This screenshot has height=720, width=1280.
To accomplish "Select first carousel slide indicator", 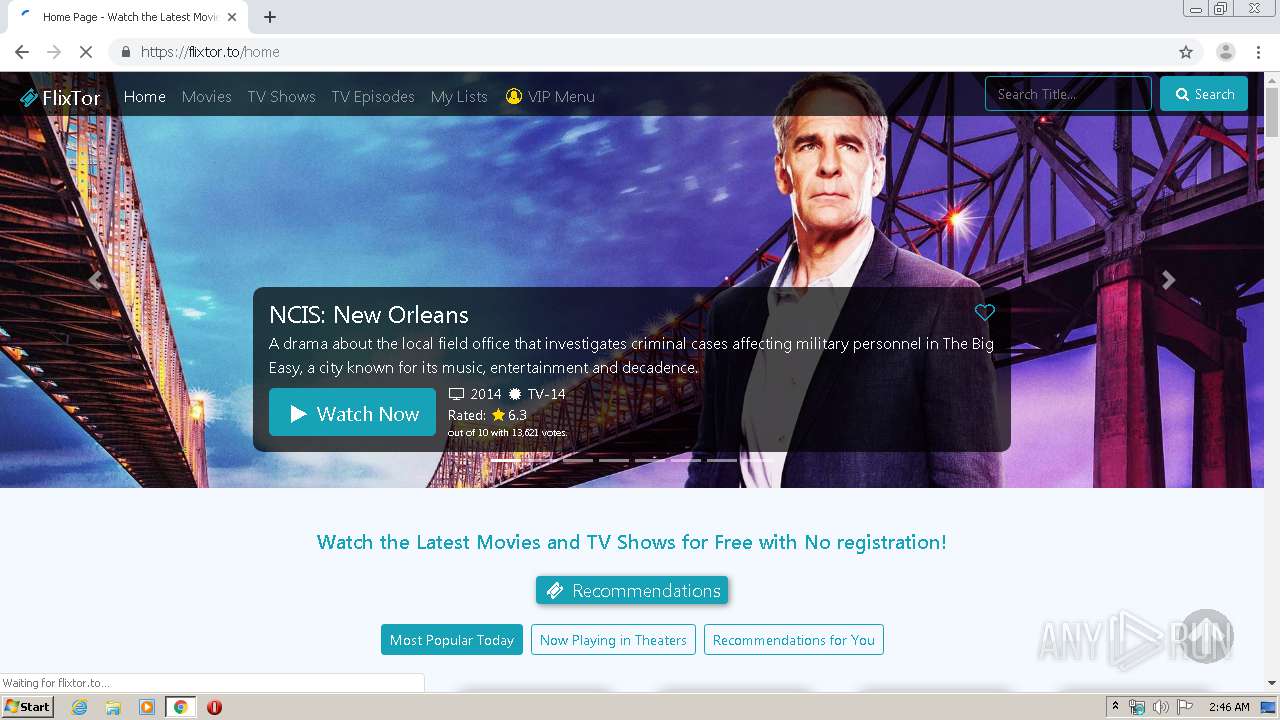I will pyautogui.click(x=506, y=460).
